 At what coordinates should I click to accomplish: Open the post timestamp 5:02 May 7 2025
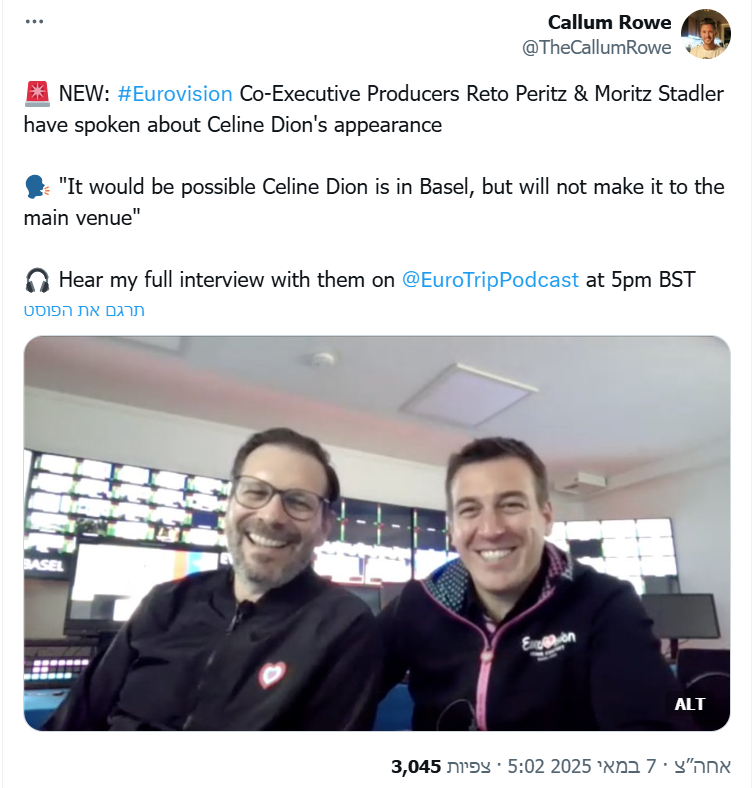point(619,766)
